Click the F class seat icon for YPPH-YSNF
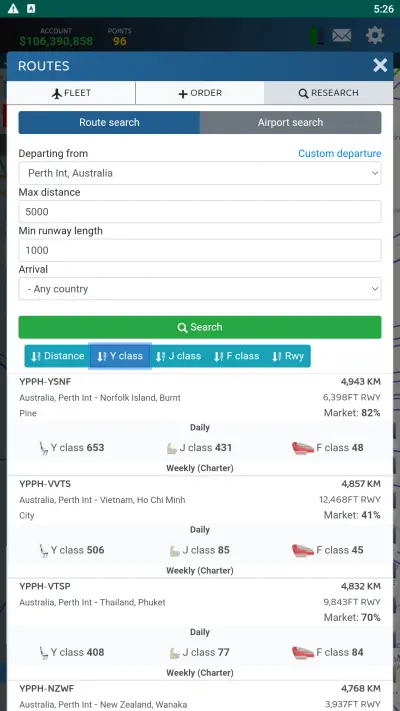Image resolution: width=400 pixels, height=711 pixels. [303, 448]
